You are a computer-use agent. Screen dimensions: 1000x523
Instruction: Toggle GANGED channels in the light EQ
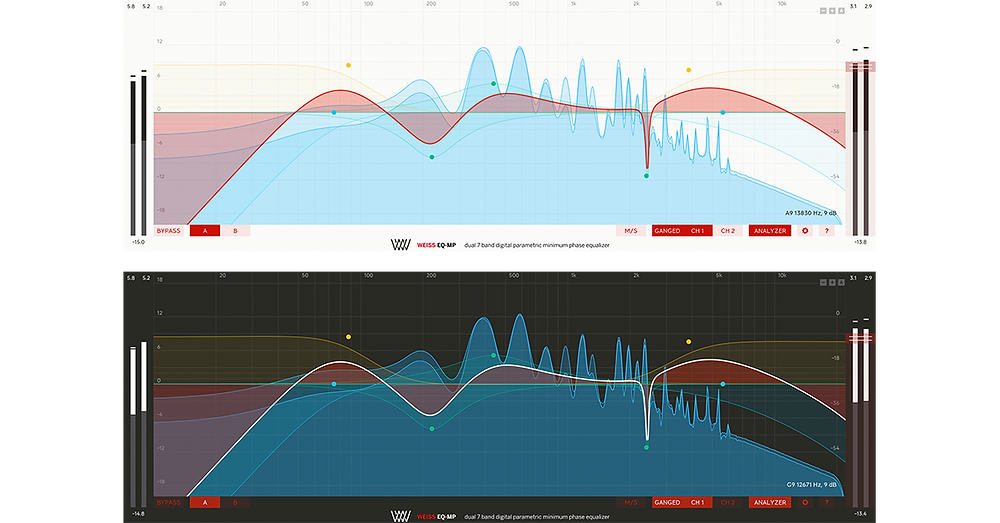point(667,231)
